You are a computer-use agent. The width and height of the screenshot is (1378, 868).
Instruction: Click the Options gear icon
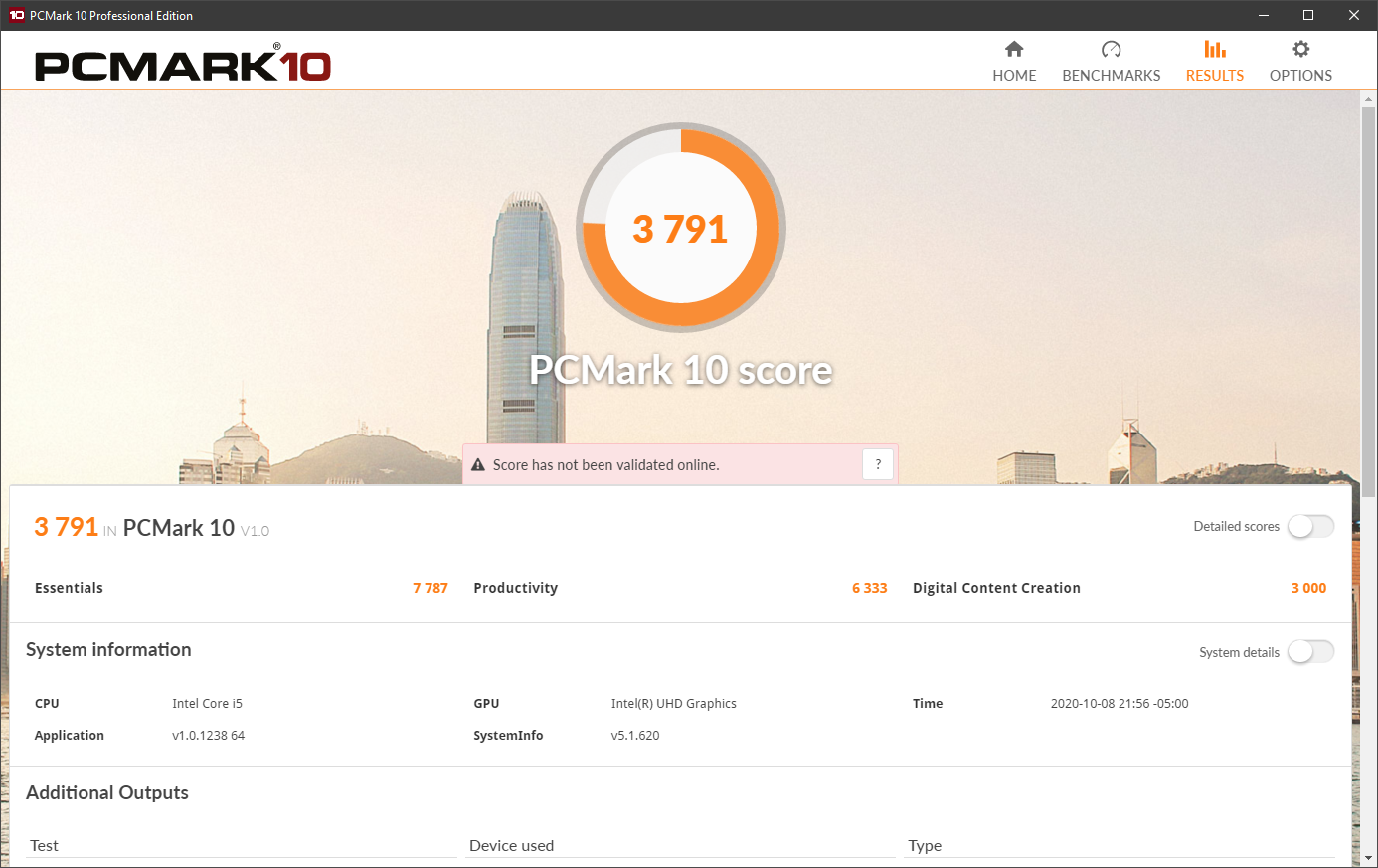[1300, 49]
